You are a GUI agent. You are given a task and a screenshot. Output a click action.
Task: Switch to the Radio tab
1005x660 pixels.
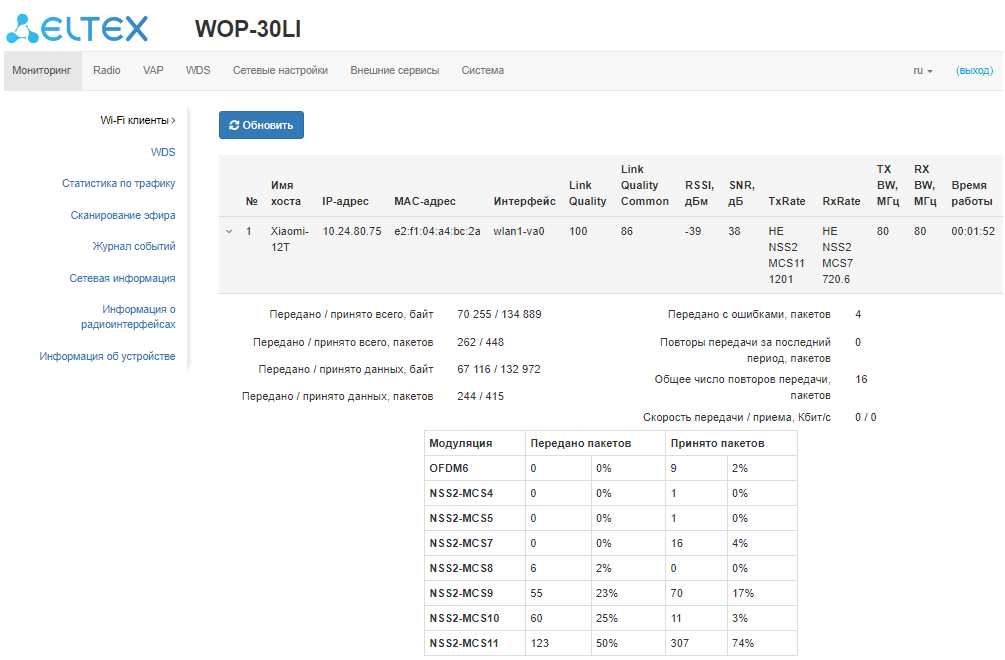pyautogui.click(x=107, y=71)
